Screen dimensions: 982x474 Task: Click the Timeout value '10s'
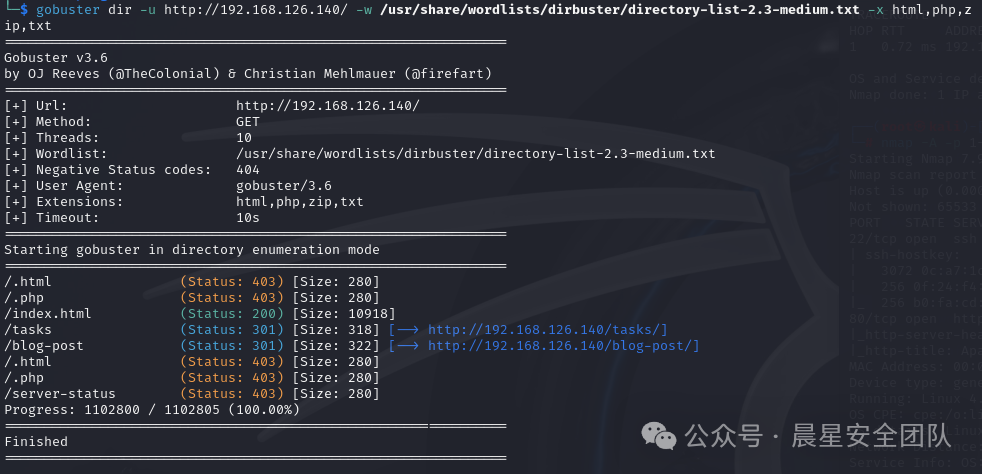[x=248, y=218]
